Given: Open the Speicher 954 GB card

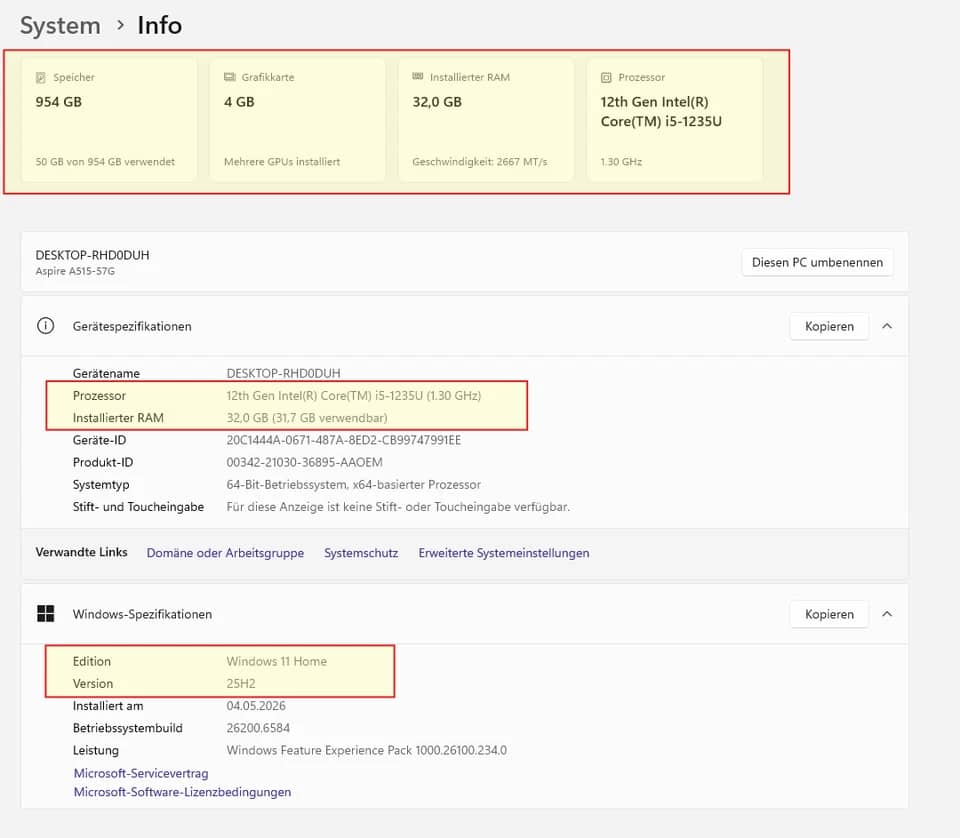Looking at the screenshot, I should tap(110, 119).
